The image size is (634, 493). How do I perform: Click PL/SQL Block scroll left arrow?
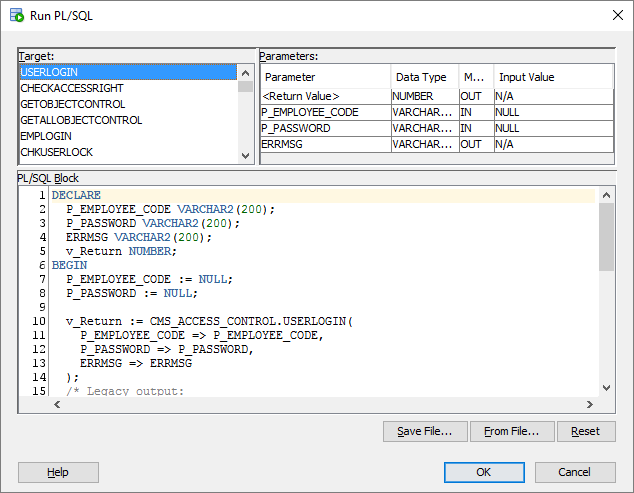point(57,404)
